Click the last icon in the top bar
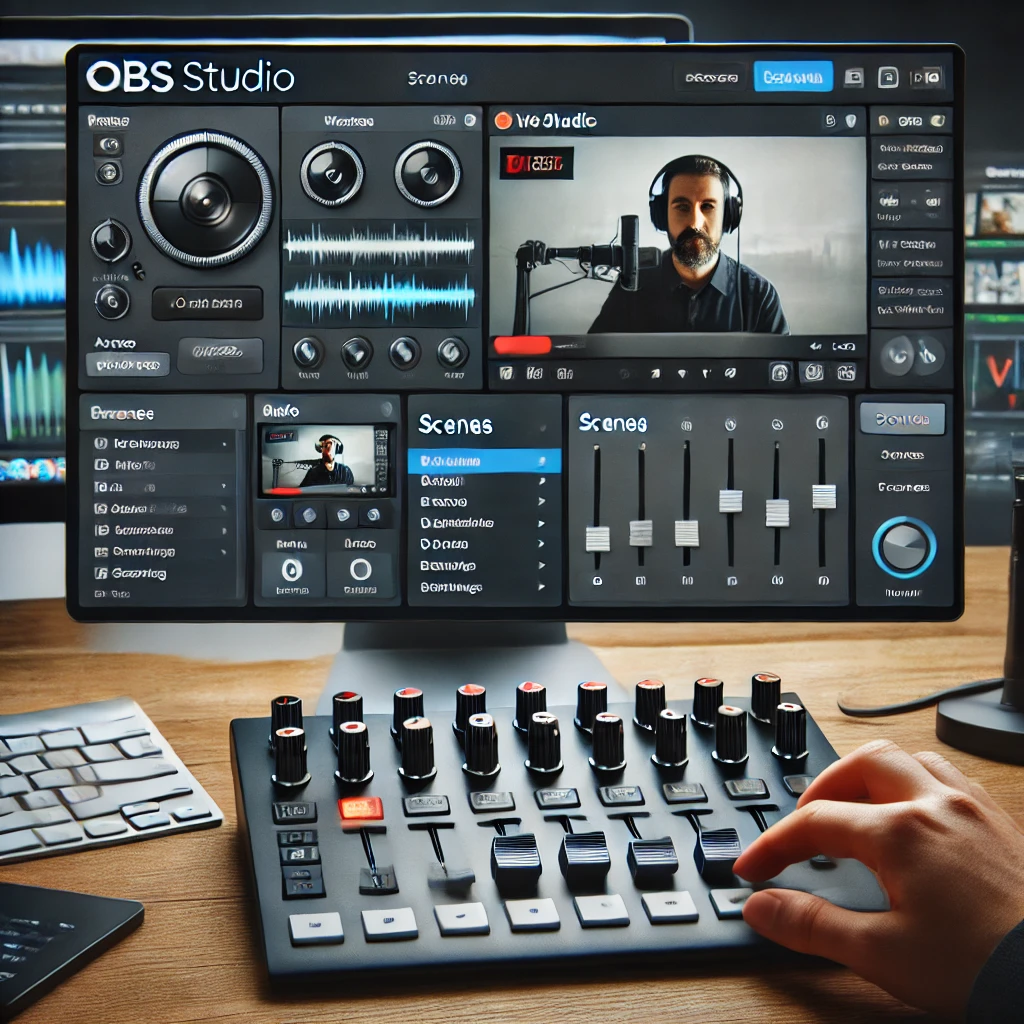Image resolution: width=1024 pixels, height=1024 pixels. click(x=927, y=78)
